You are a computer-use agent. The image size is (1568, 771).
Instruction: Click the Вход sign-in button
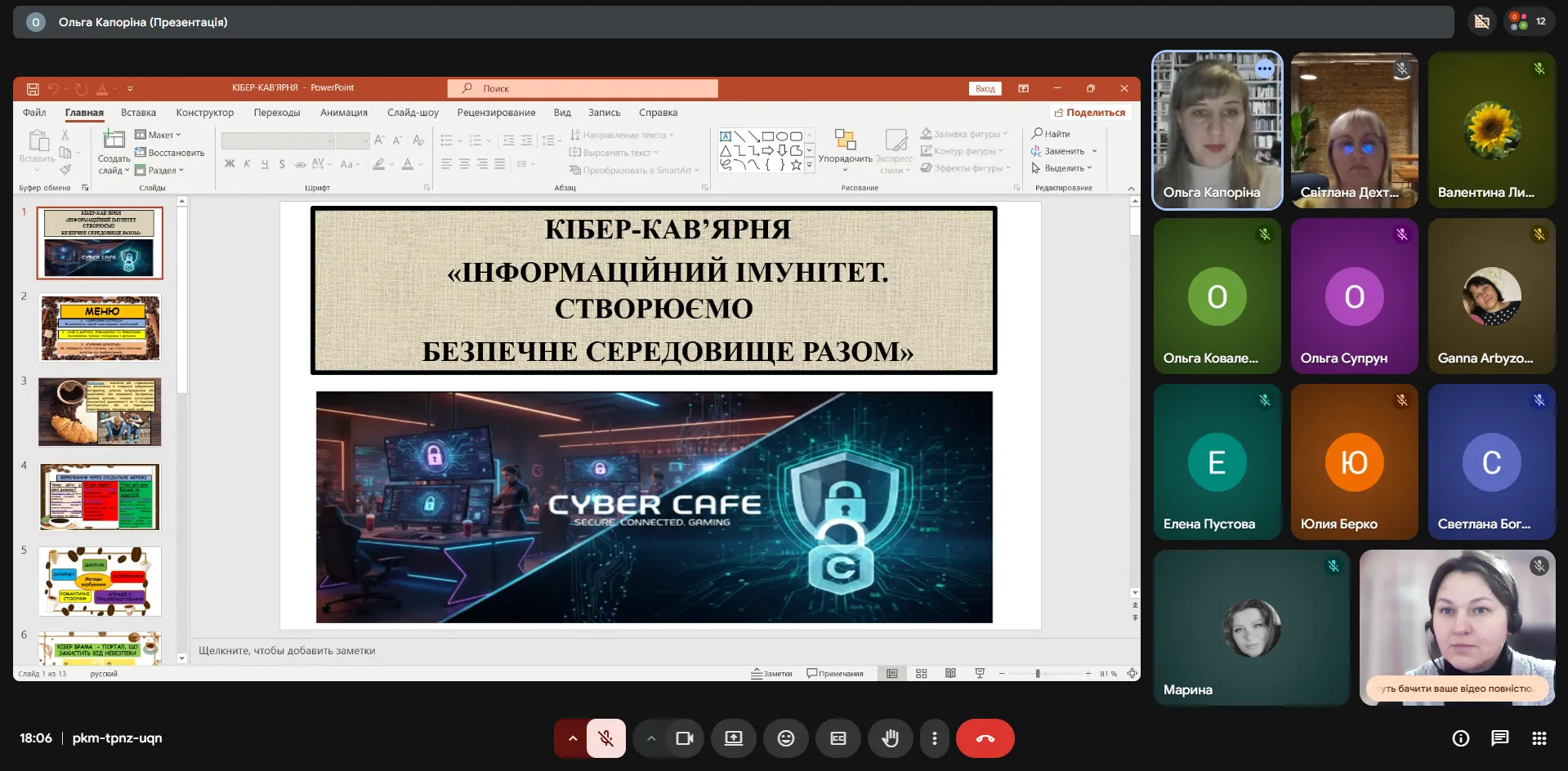coord(985,88)
